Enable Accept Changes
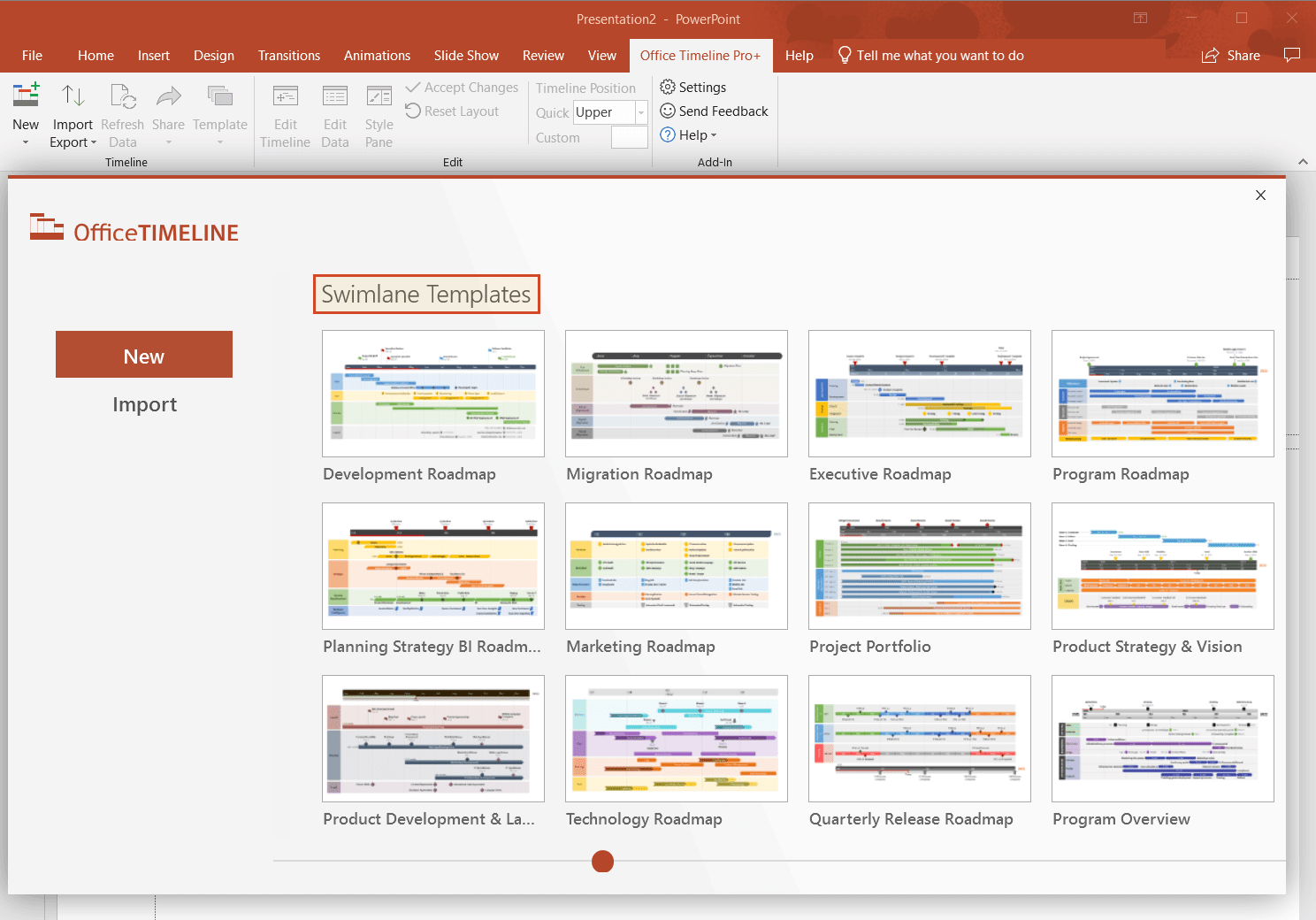This screenshot has height=920, width=1316. point(462,87)
